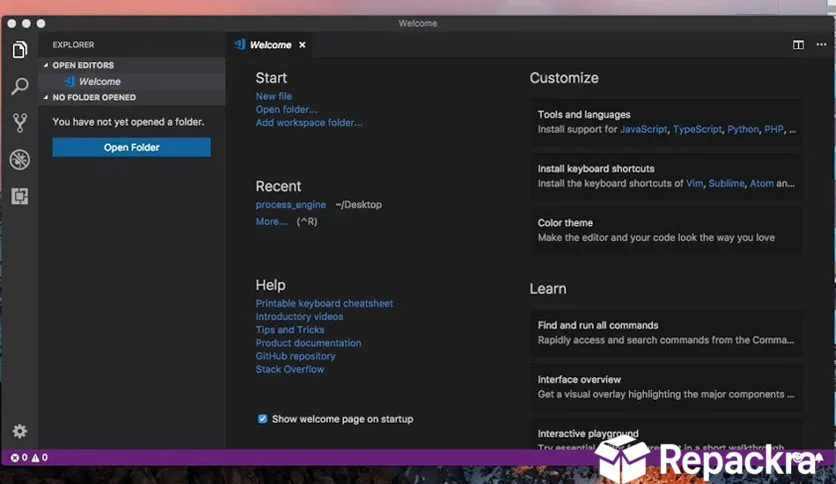Open the Interactive playground card
The height and width of the screenshot is (484, 836).
666,434
